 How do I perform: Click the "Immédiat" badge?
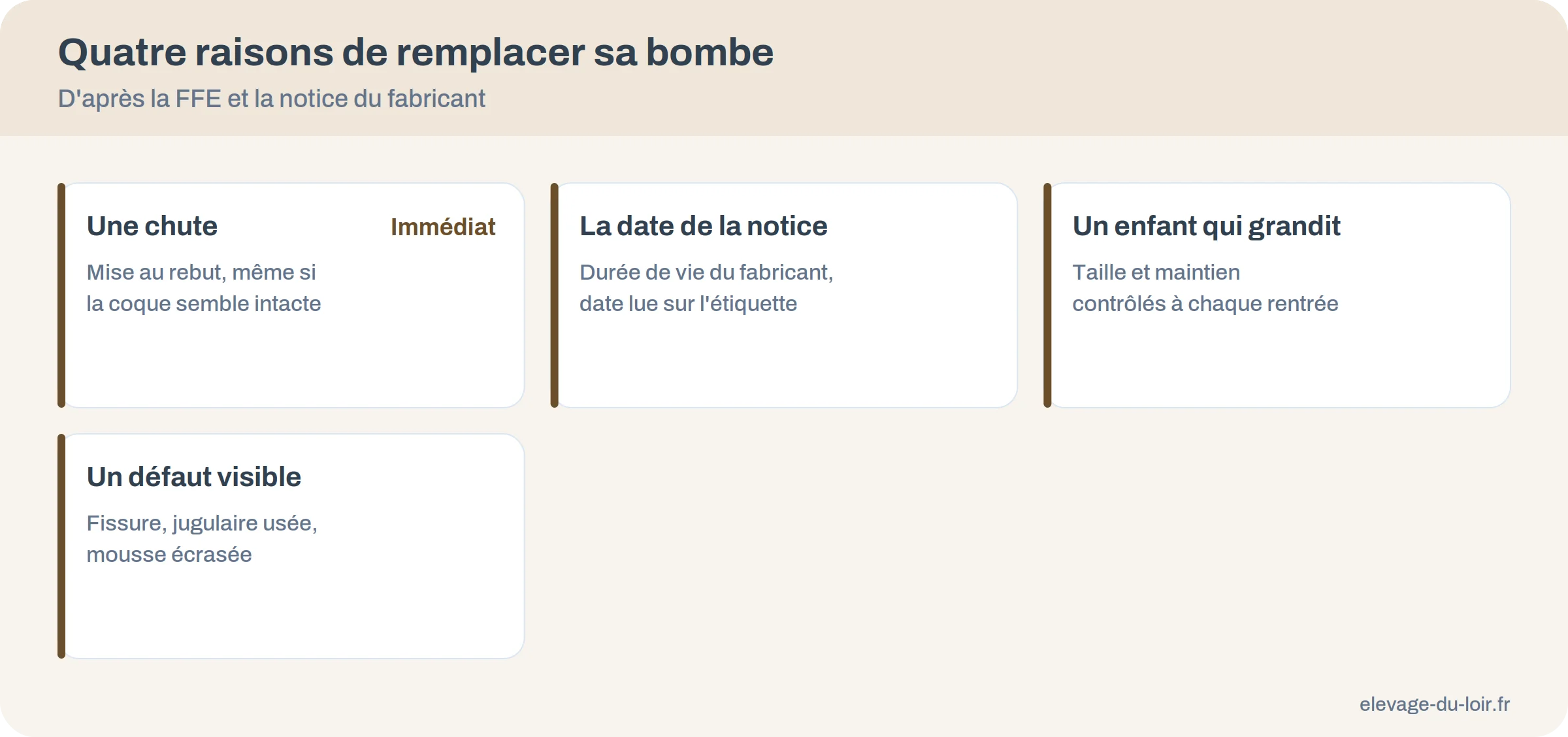[443, 227]
